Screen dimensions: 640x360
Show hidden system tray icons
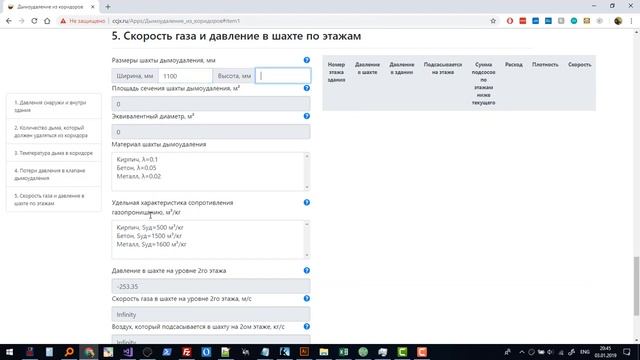click(x=522, y=352)
